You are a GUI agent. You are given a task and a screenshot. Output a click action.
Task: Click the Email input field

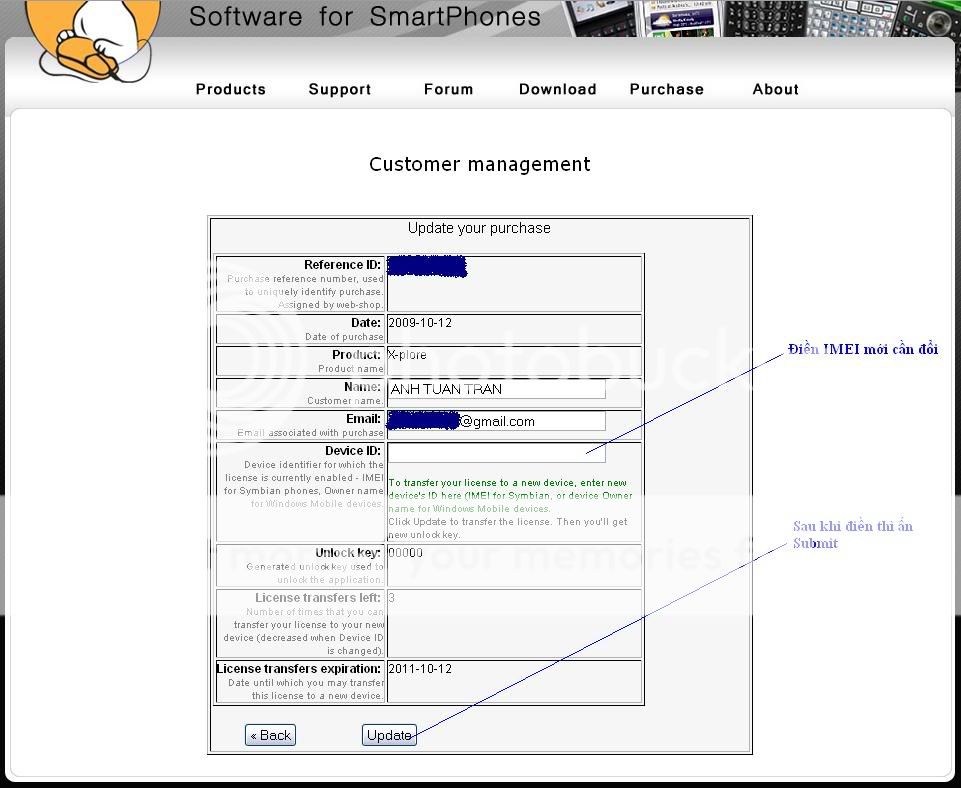[x=497, y=421]
